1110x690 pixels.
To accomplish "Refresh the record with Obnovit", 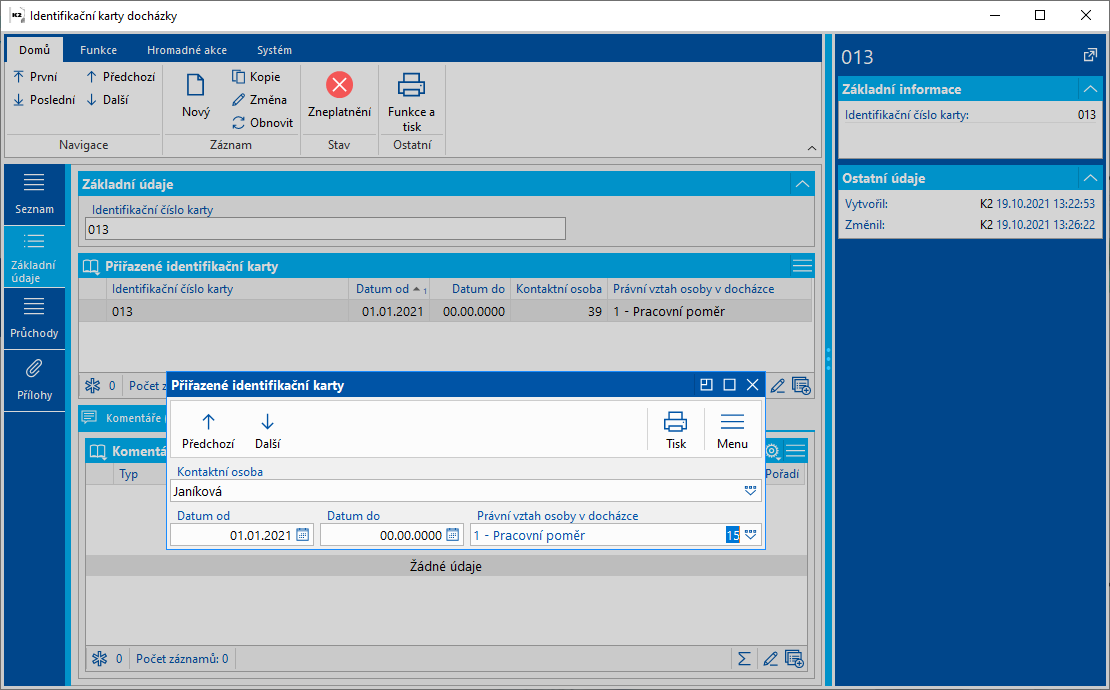I will (x=263, y=122).
